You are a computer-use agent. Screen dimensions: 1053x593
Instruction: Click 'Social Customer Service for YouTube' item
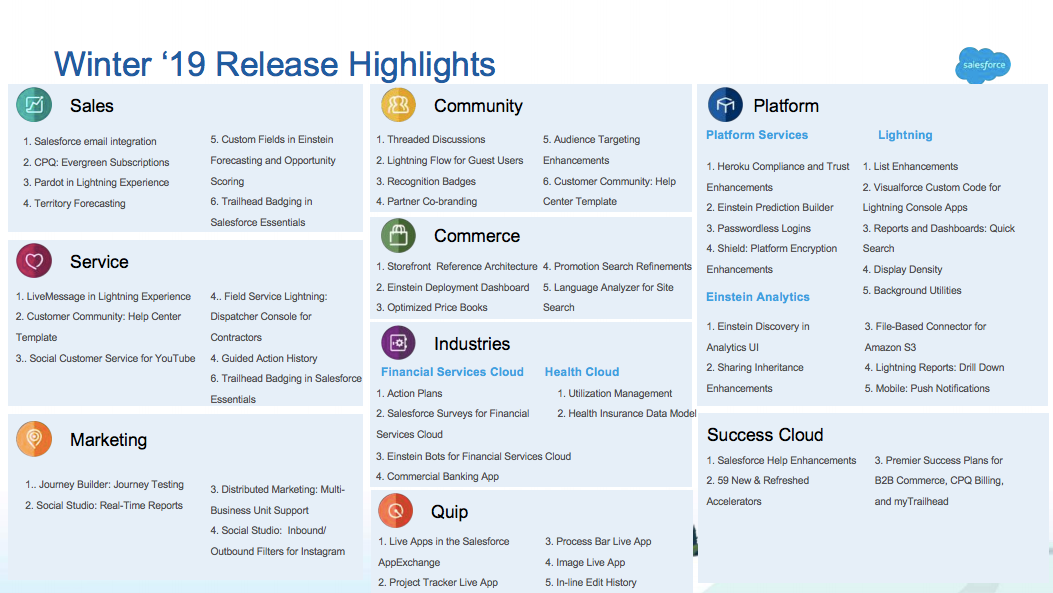pyautogui.click(x=105, y=359)
